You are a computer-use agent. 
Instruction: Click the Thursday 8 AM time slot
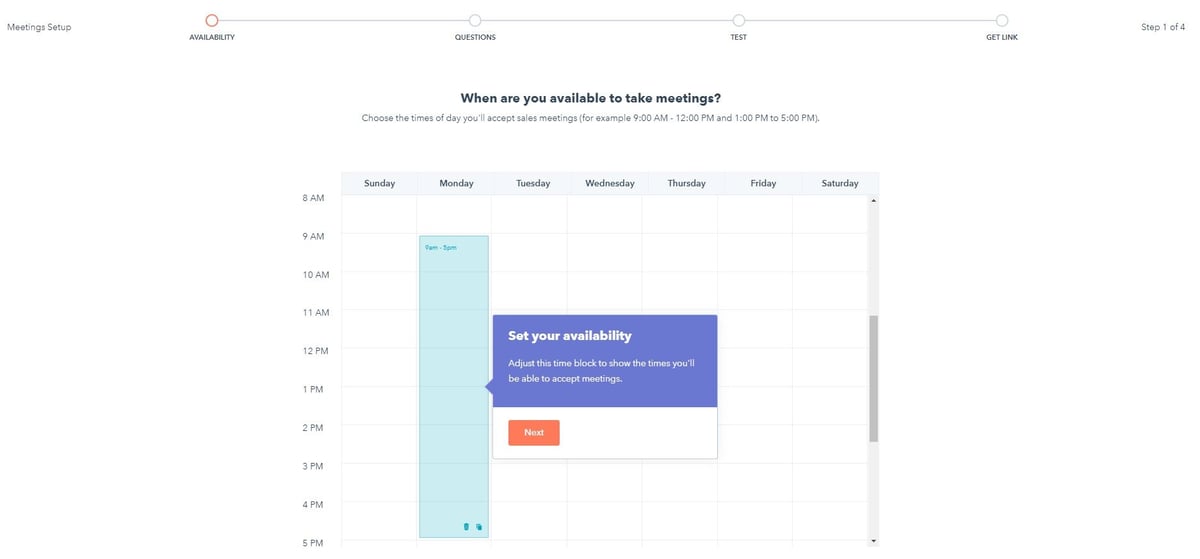[x=680, y=214]
